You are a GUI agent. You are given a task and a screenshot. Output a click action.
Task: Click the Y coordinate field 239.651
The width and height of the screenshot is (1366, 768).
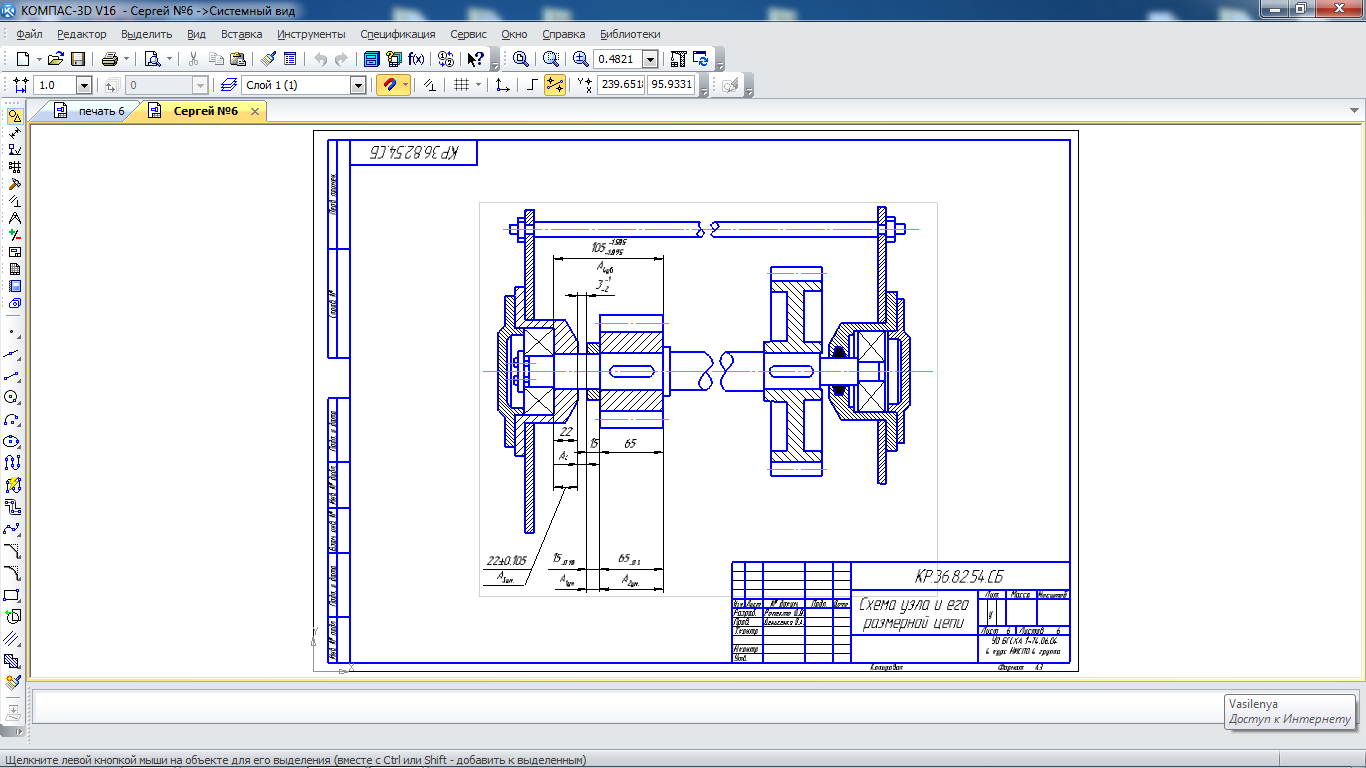(x=621, y=85)
